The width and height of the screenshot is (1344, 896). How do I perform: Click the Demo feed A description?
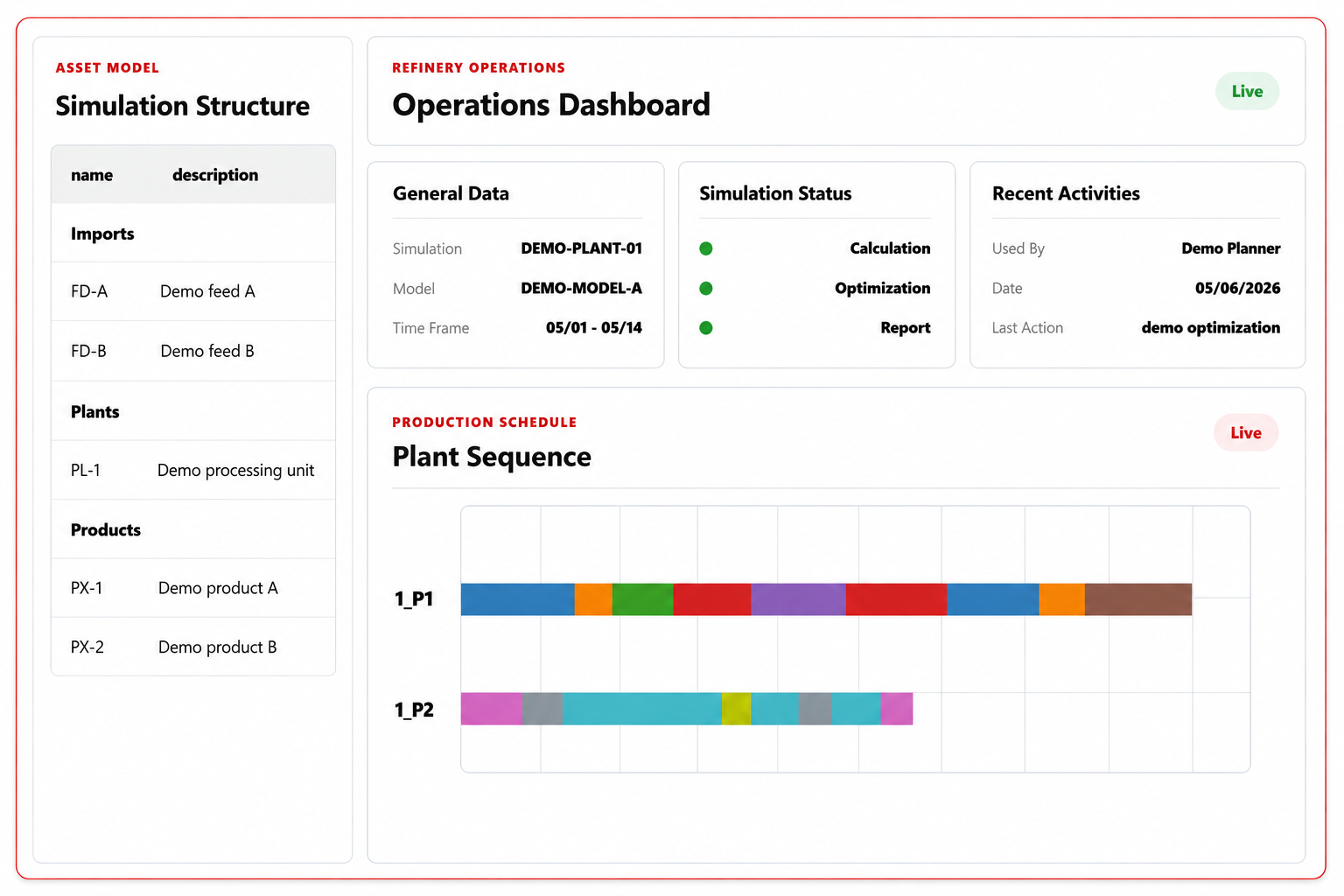(207, 291)
